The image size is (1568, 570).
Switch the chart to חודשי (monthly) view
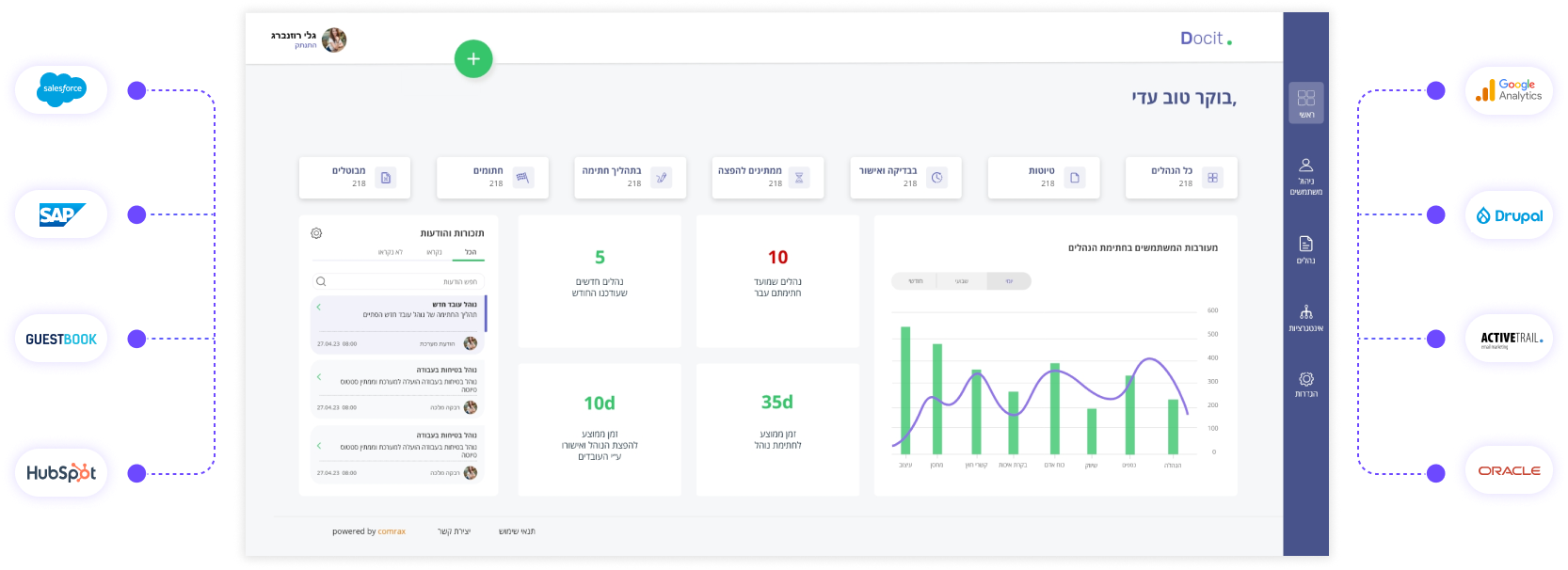pos(915,281)
